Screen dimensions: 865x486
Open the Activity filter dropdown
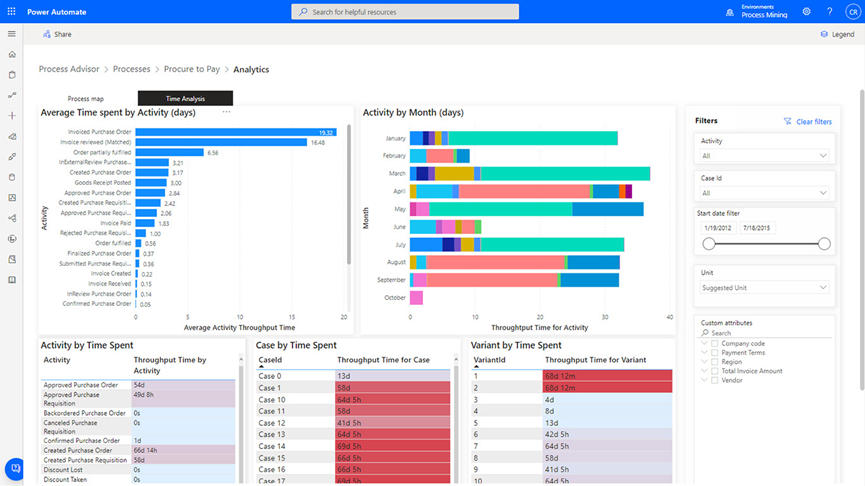coord(765,156)
